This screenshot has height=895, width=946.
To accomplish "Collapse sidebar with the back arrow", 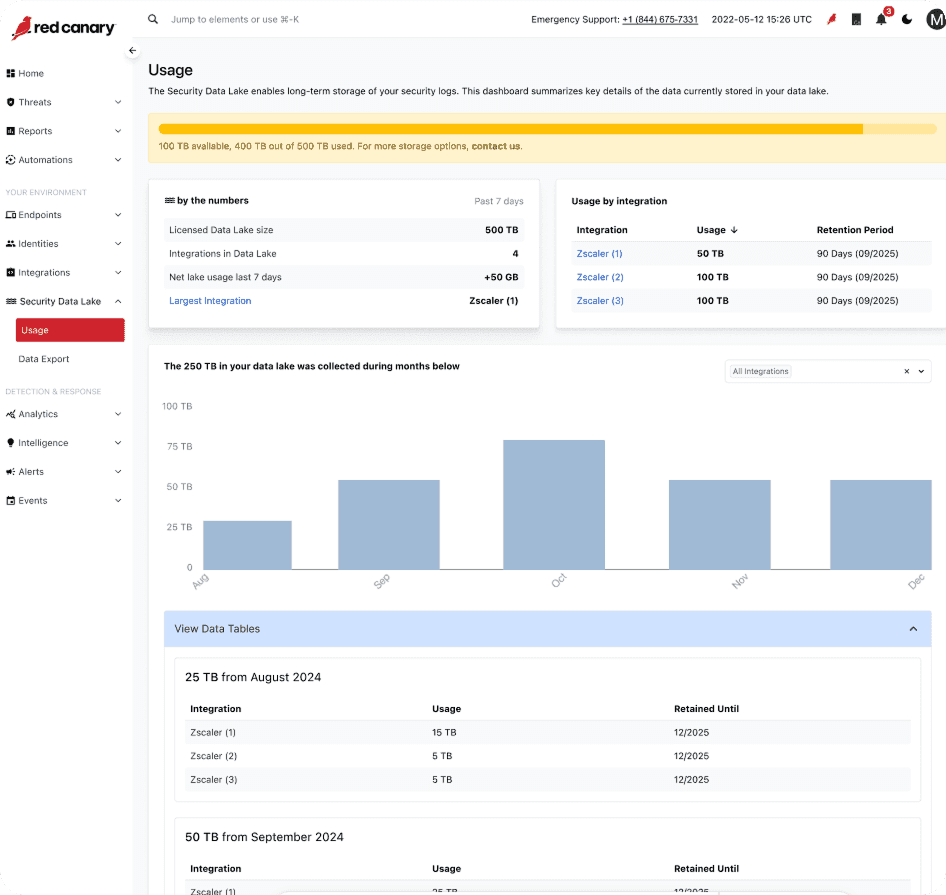I will pyautogui.click(x=132, y=51).
